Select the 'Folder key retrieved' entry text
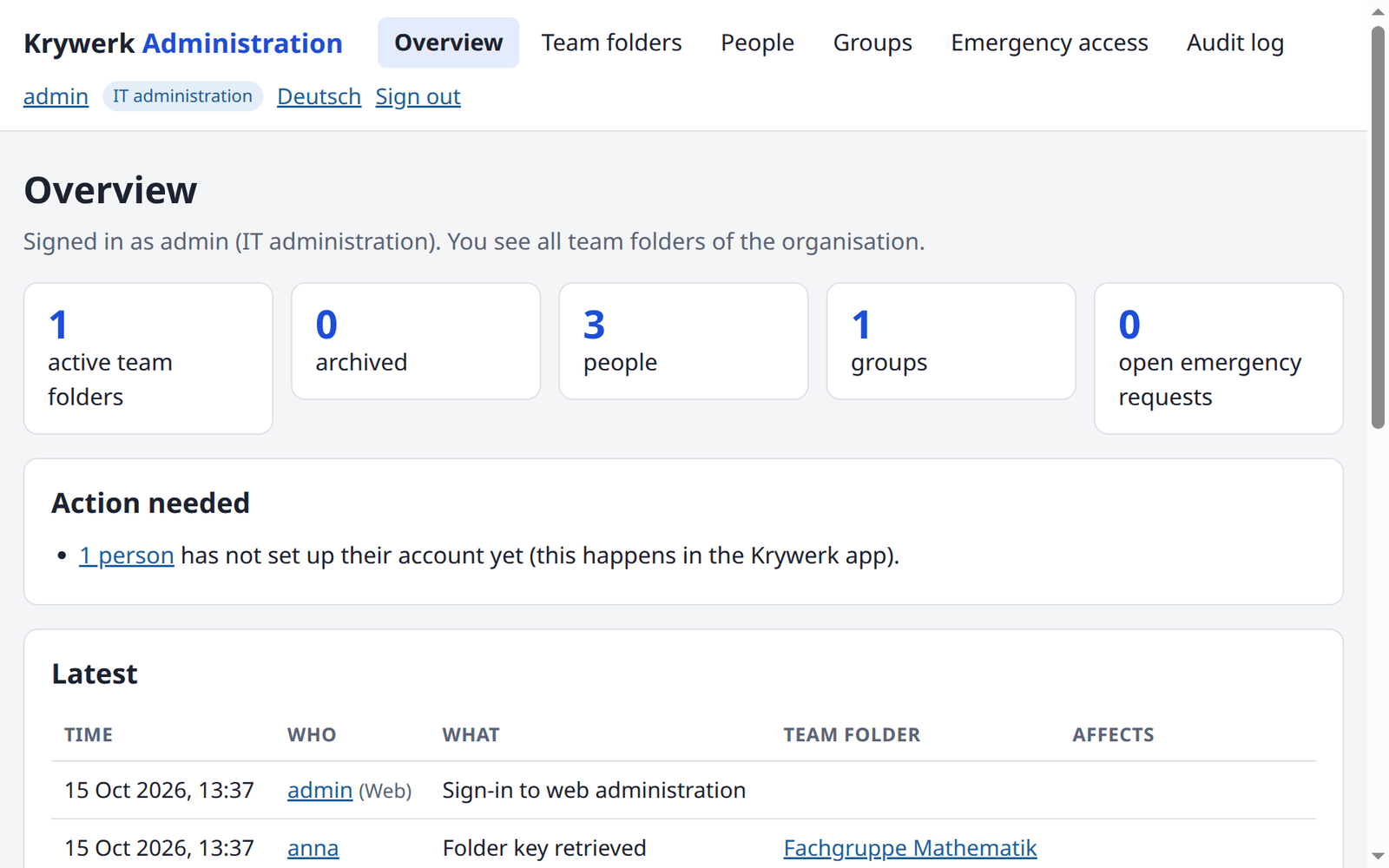This screenshot has height=868, width=1389. pyautogui.click(x=544, y=848)
